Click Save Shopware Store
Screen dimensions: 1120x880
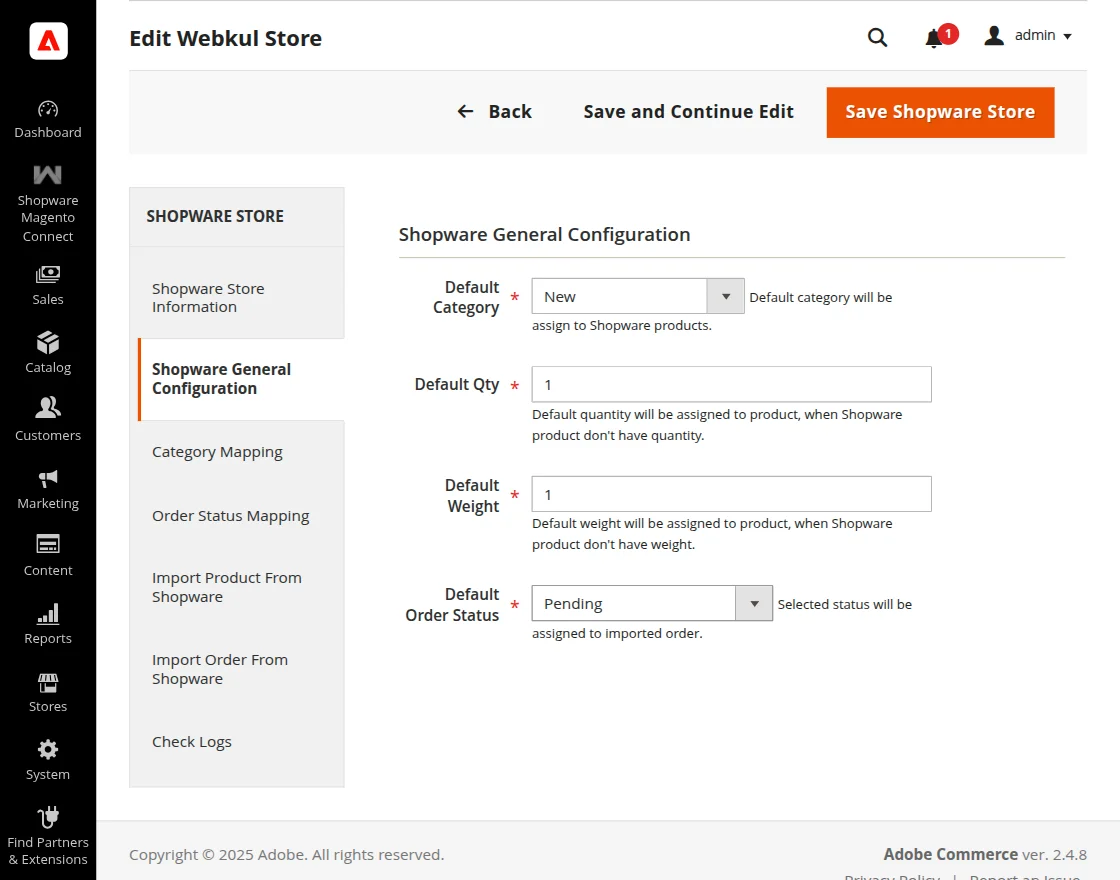point(939,112)
